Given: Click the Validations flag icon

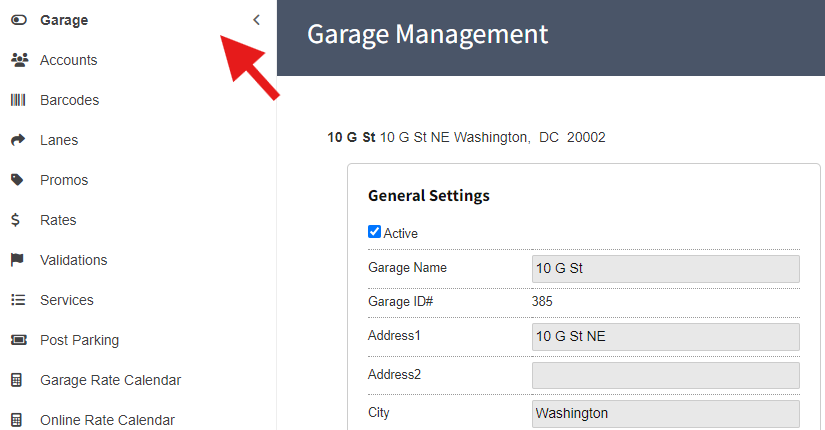Looking at the screenshot, I should 17,260.
